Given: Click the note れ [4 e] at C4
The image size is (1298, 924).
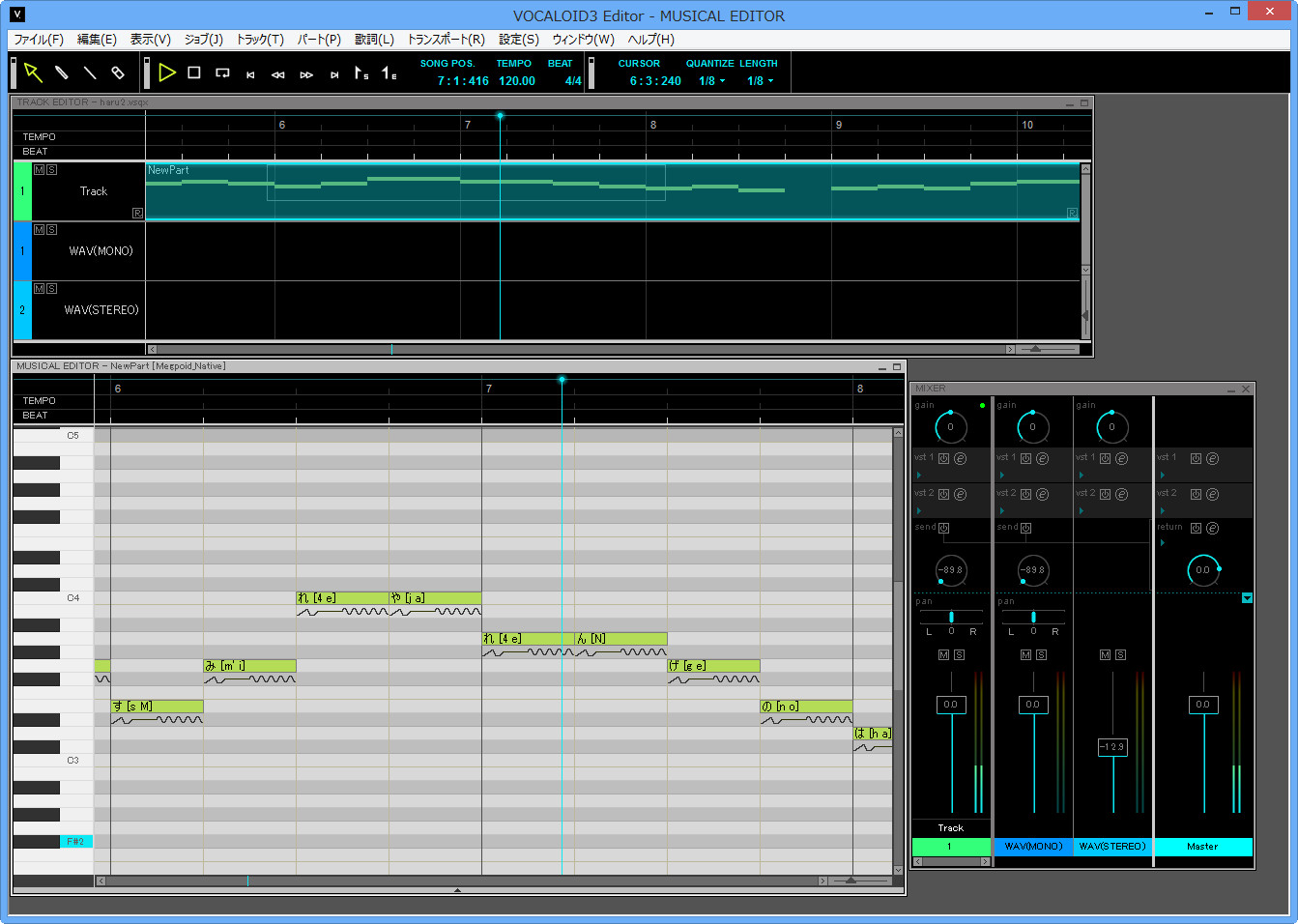Looking at the screenshot, I should pos(342,598).
